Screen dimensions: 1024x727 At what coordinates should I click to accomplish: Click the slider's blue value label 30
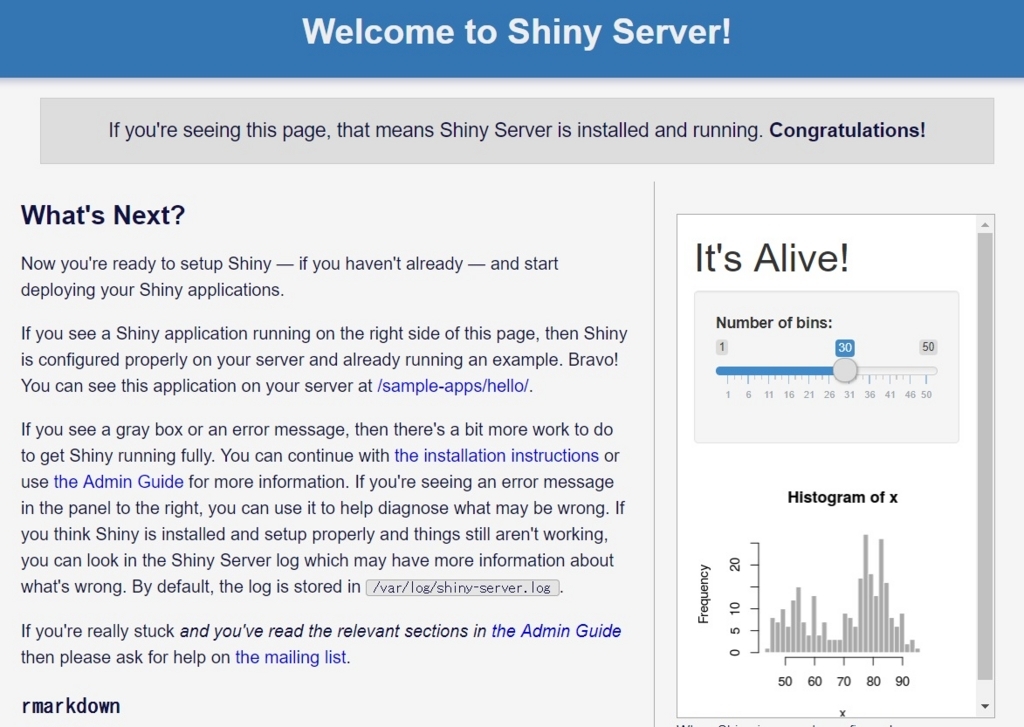pos(845,347)
